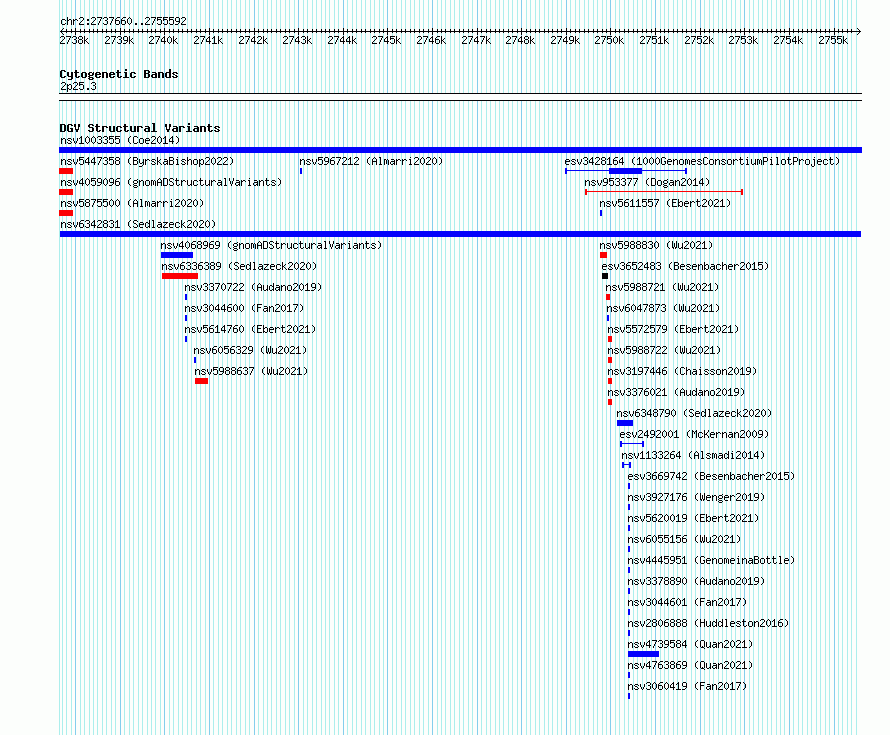
Task: Click the 2744k mark on the ruler
Action: [x=342, y=40]
